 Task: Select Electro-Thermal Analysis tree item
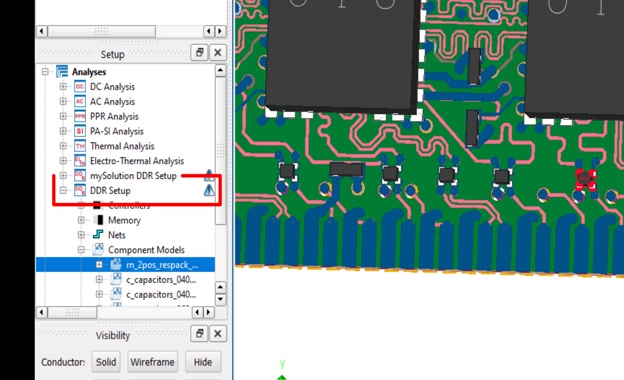[x=137, y=161]
